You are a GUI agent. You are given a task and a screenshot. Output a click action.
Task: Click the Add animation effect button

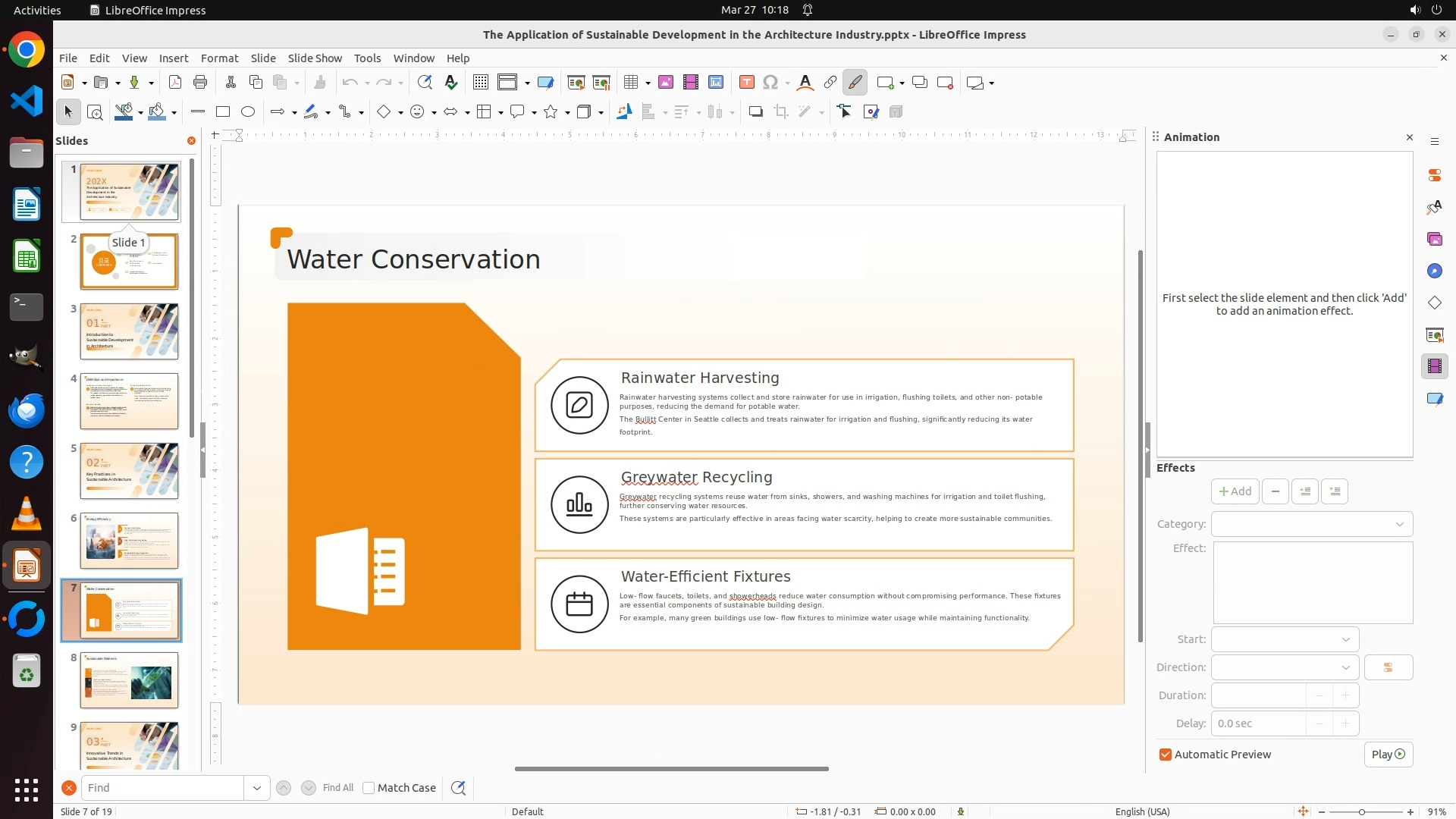tap(1235, 491)
